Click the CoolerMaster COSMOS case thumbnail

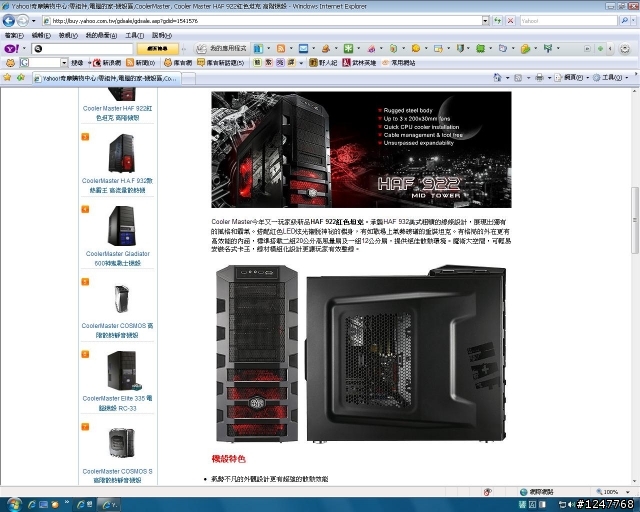121,298
